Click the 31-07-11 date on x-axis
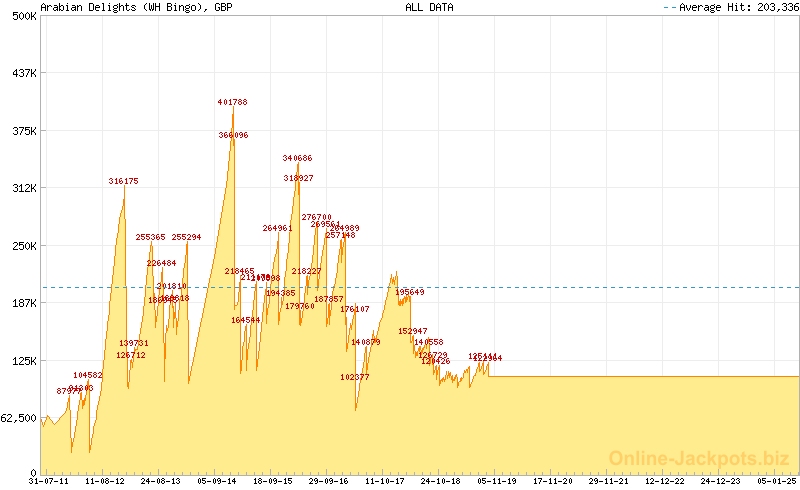800x490 pixels. (49, 481)
